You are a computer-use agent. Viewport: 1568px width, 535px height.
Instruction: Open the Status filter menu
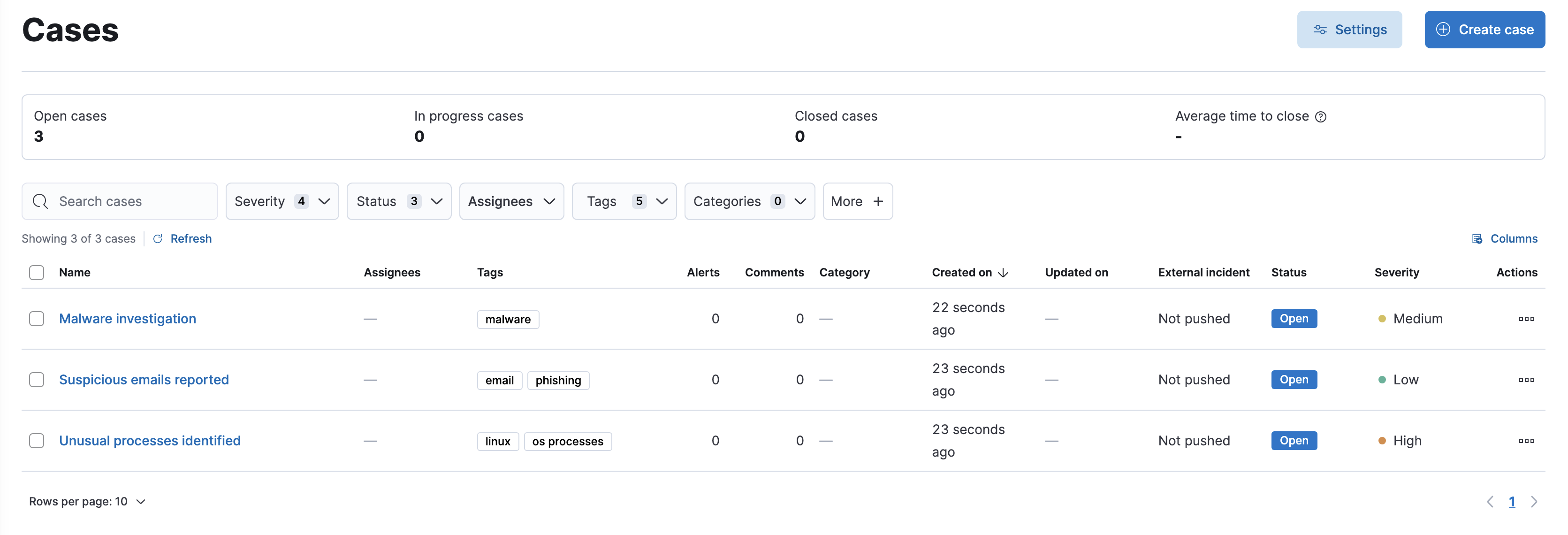point(399,201)
